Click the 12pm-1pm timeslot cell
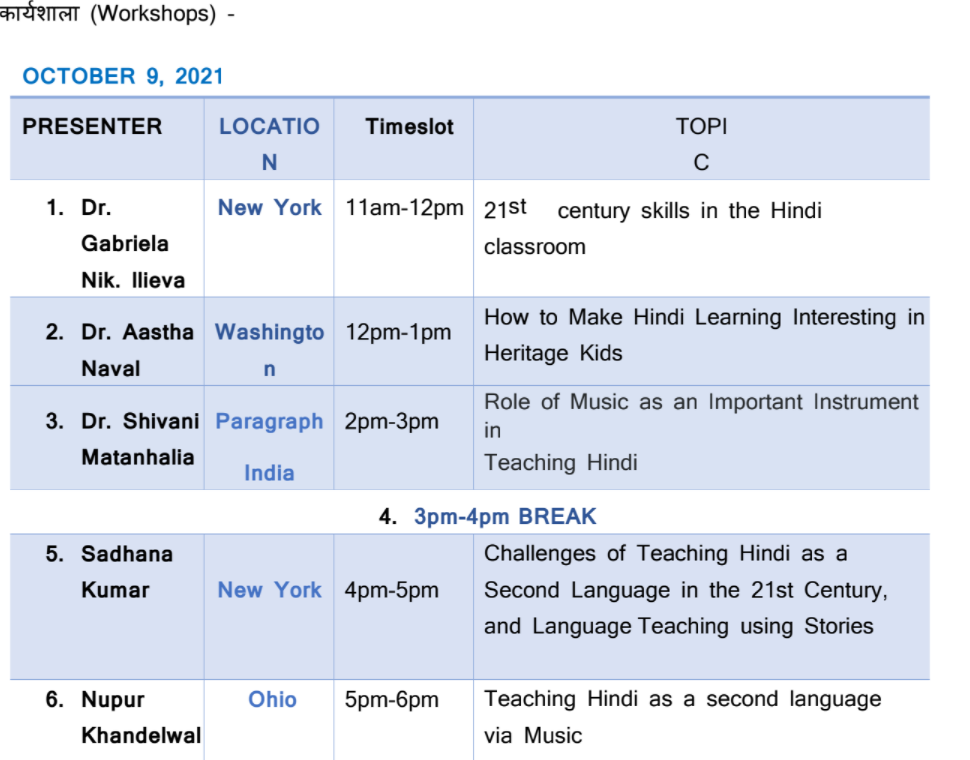 [398, 333]
